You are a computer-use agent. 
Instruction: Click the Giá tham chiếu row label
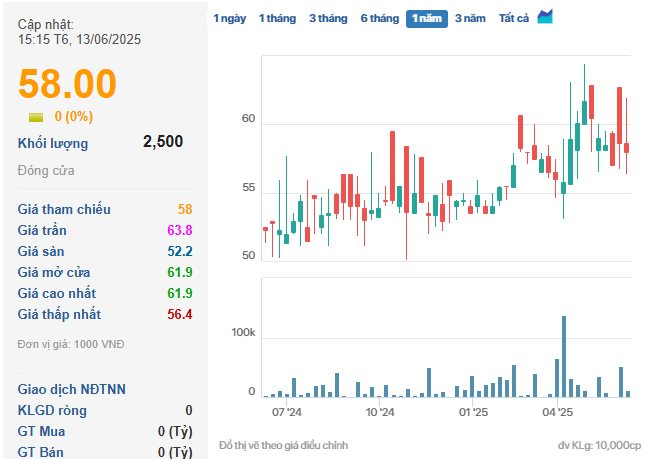coord(64,209)
